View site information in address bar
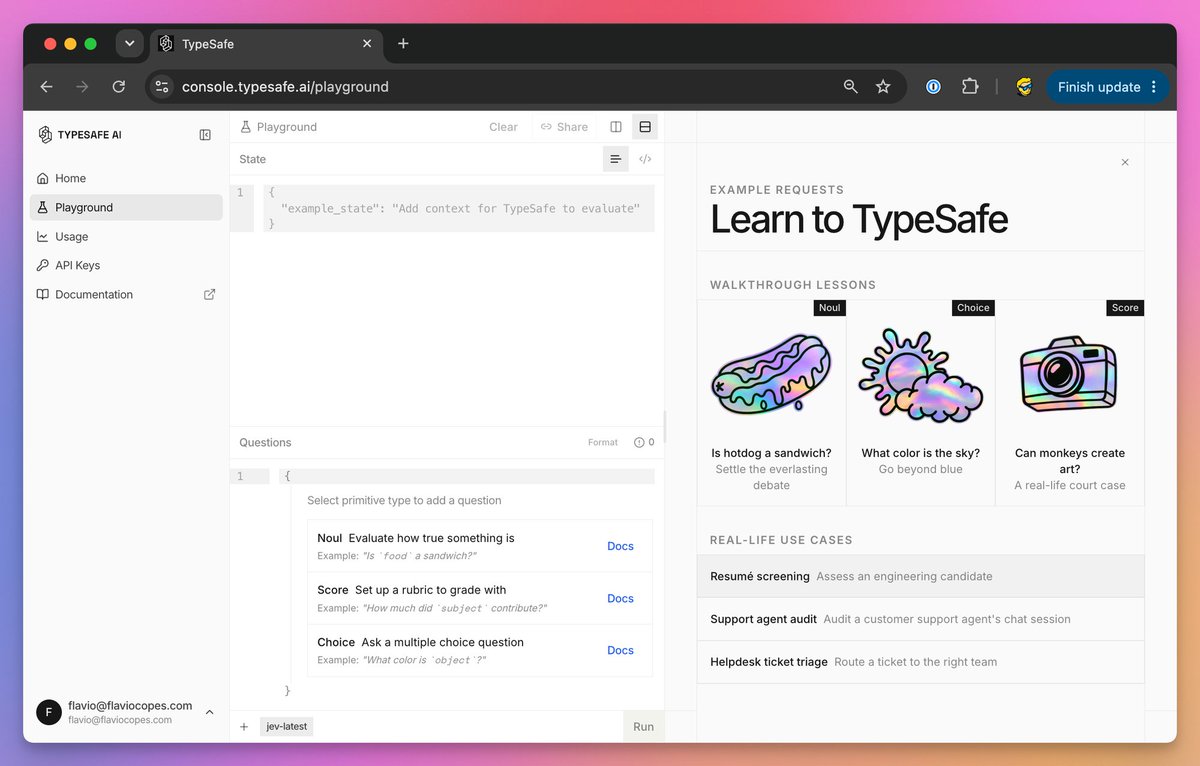This screenshot has width=1200, height=766. 162,87
